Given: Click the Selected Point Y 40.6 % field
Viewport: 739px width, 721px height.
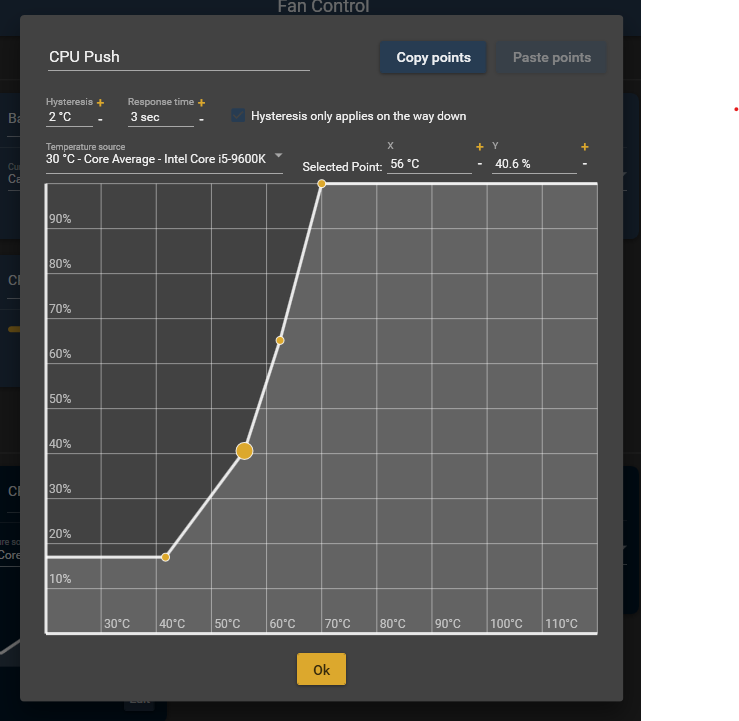Looking at the screenshot, I should pyautogui.click(x=533, y=164).
